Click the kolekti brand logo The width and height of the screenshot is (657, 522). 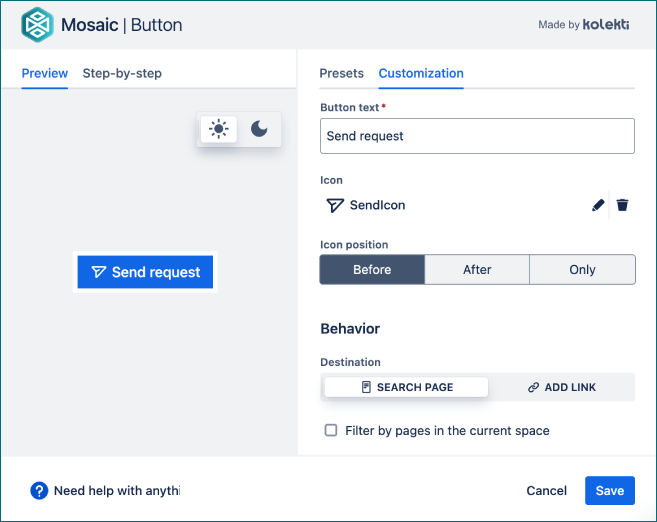click(606, 25)
